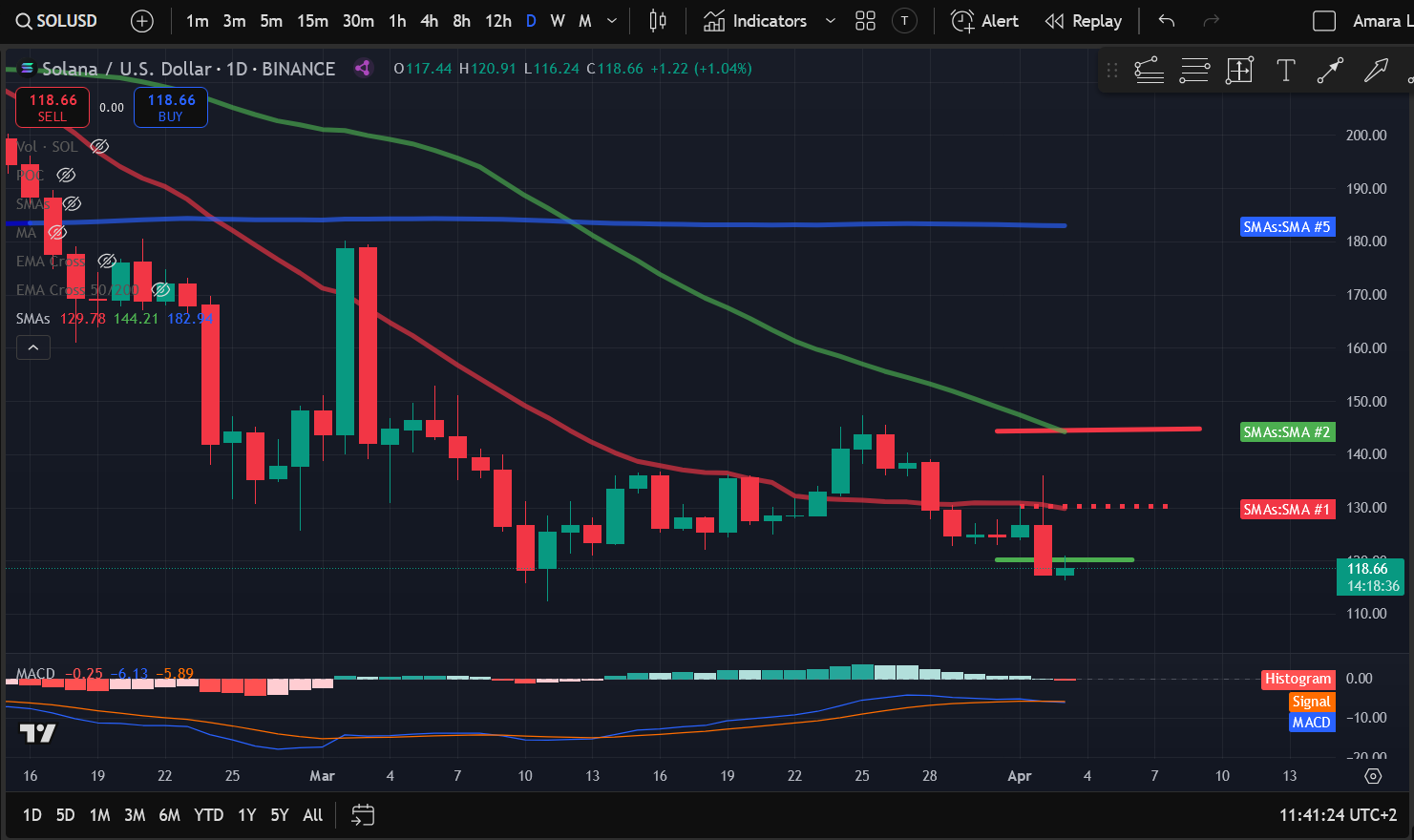1414x840 pixels.
Task: Click the current price 118.66 countdown label
Action: tap(1371, 577)
